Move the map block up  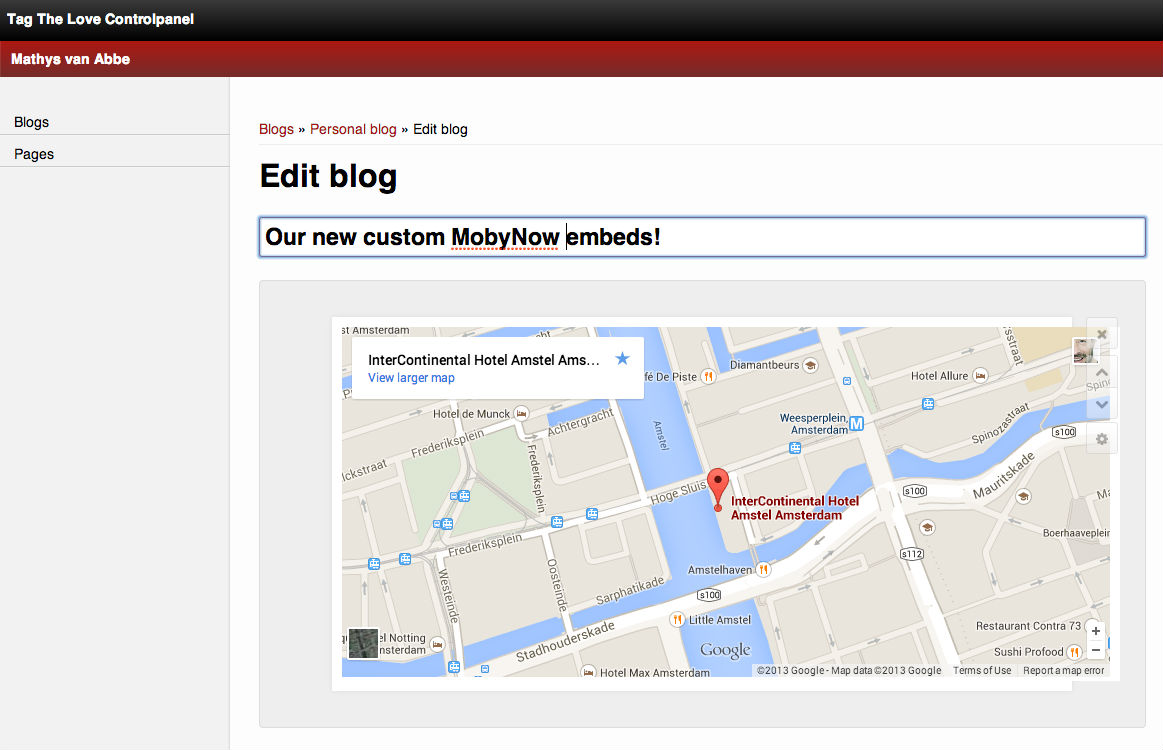1101,372
